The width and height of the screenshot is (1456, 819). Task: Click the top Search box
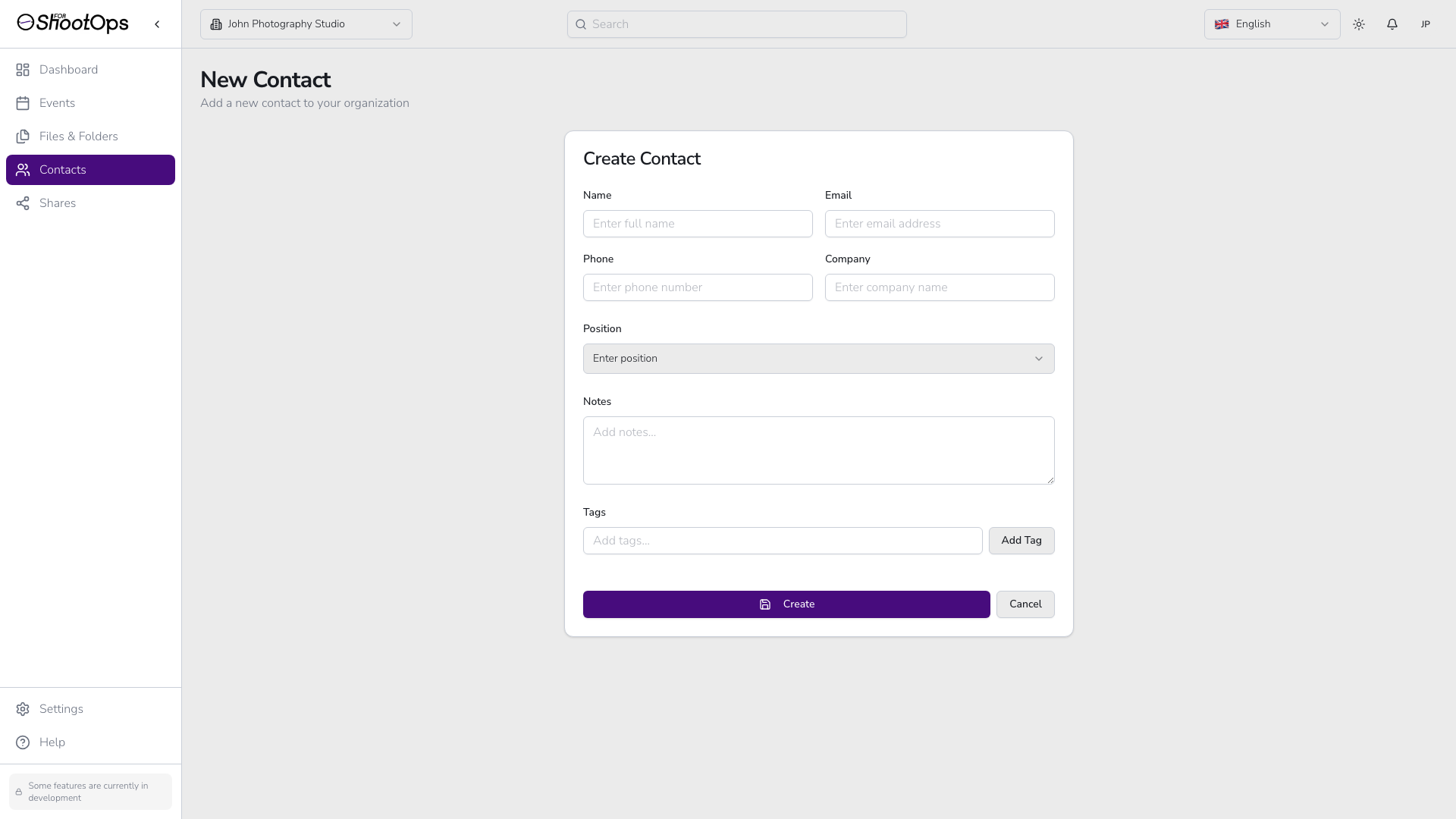[x=737, y=24]
